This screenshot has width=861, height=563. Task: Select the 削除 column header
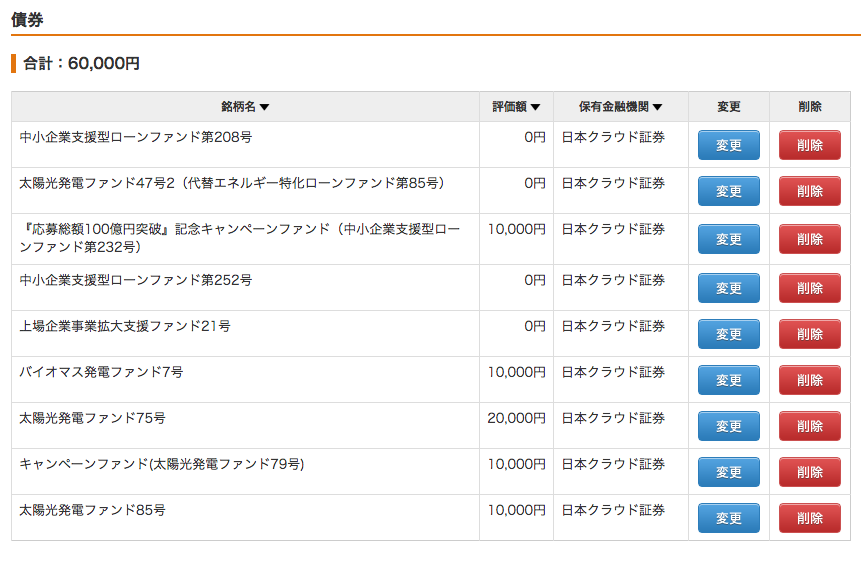(810, 107)
